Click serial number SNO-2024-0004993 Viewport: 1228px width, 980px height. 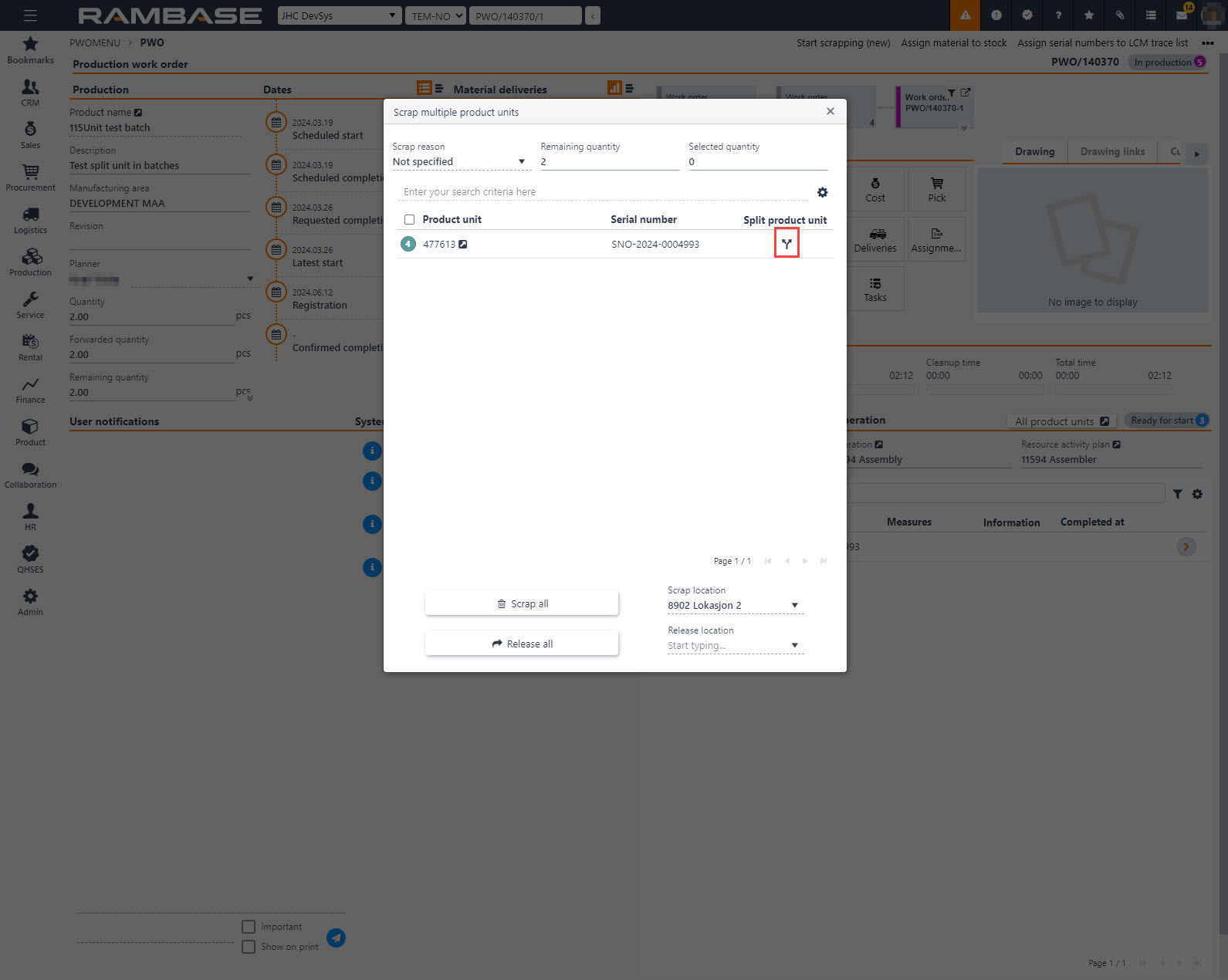pos(655,245)
